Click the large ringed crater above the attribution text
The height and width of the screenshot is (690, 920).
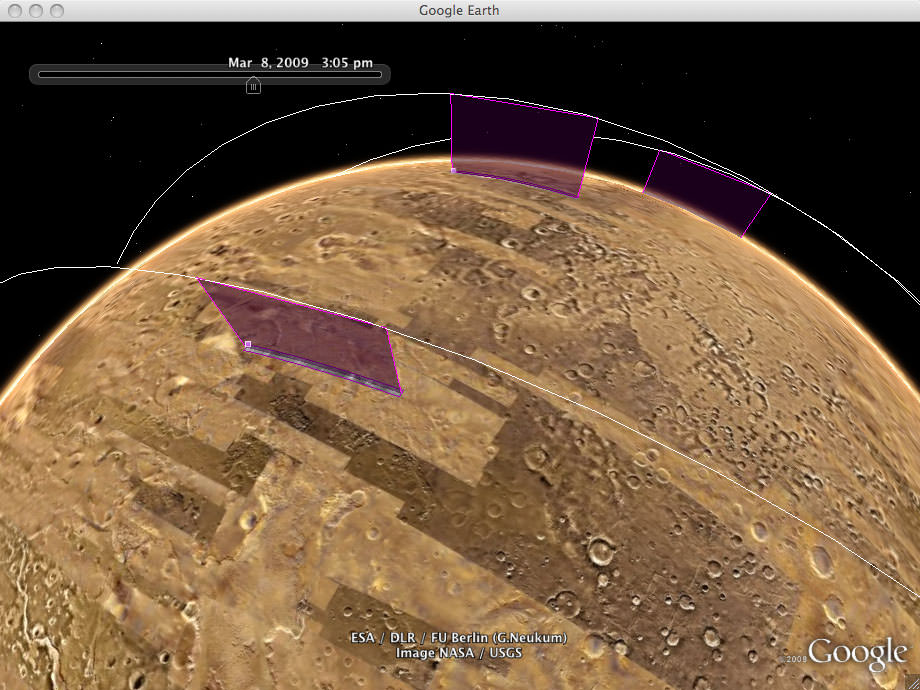tap(601, 549)
